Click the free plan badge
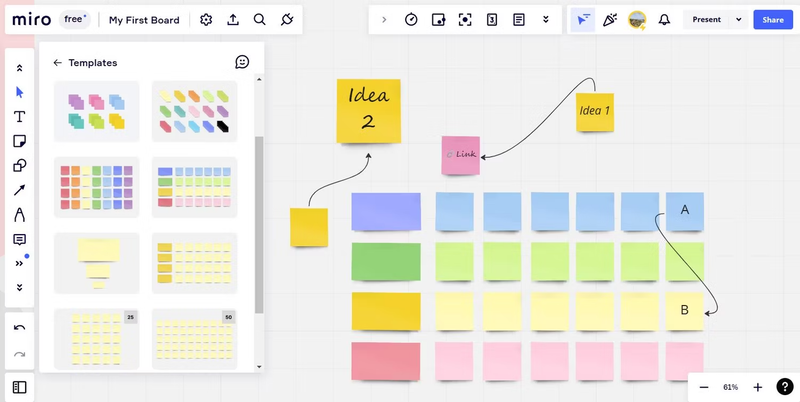800x402 pixels. (75, 19)
